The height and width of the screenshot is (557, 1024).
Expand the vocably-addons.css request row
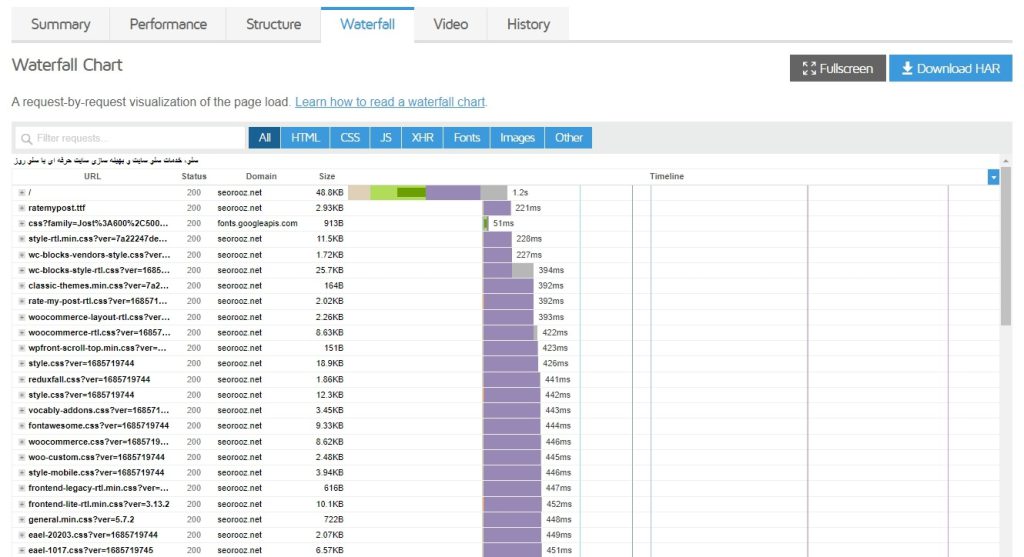[x=22, y=411]
